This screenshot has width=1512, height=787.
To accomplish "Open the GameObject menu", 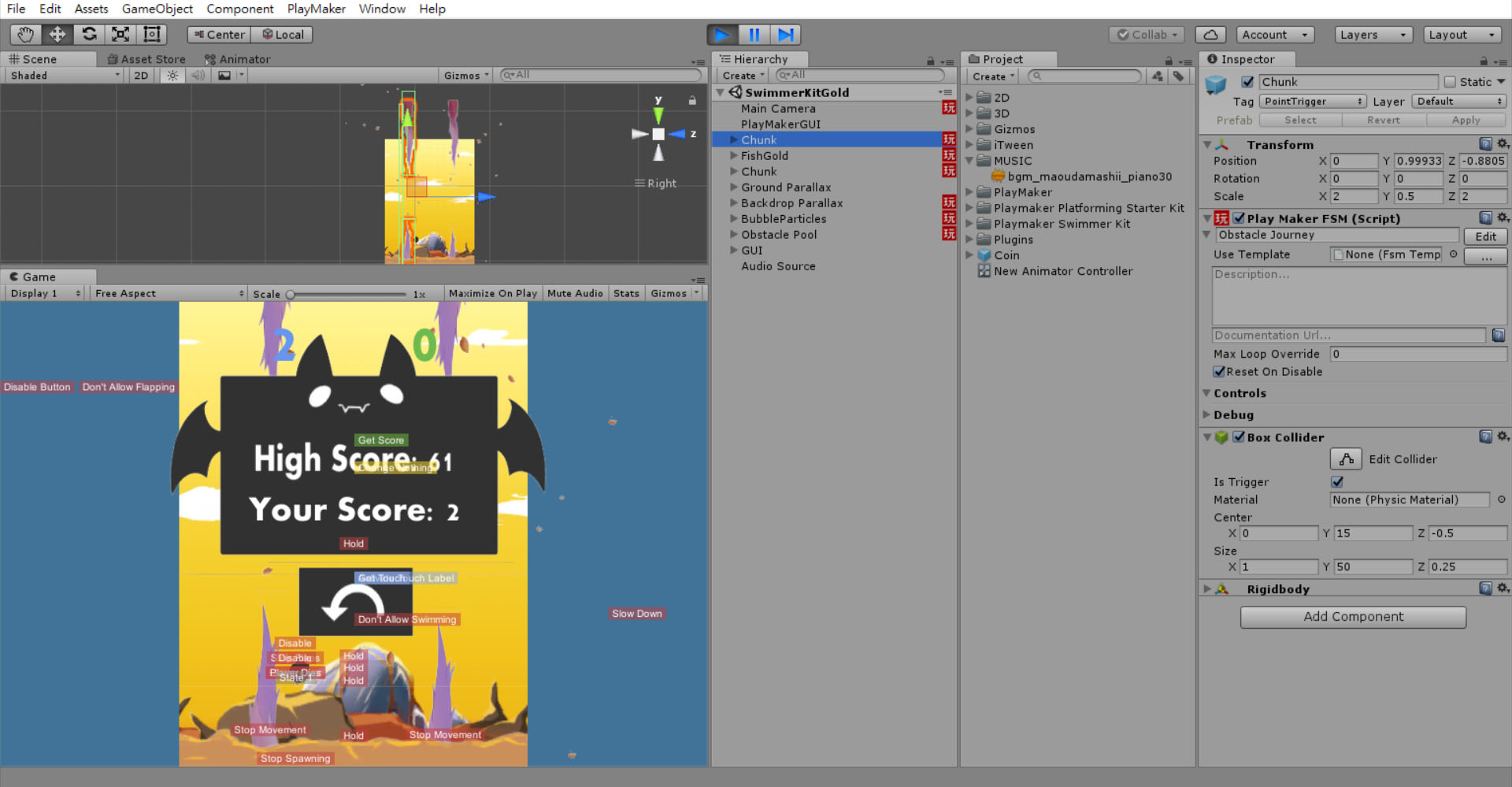I will coord(157,9).
